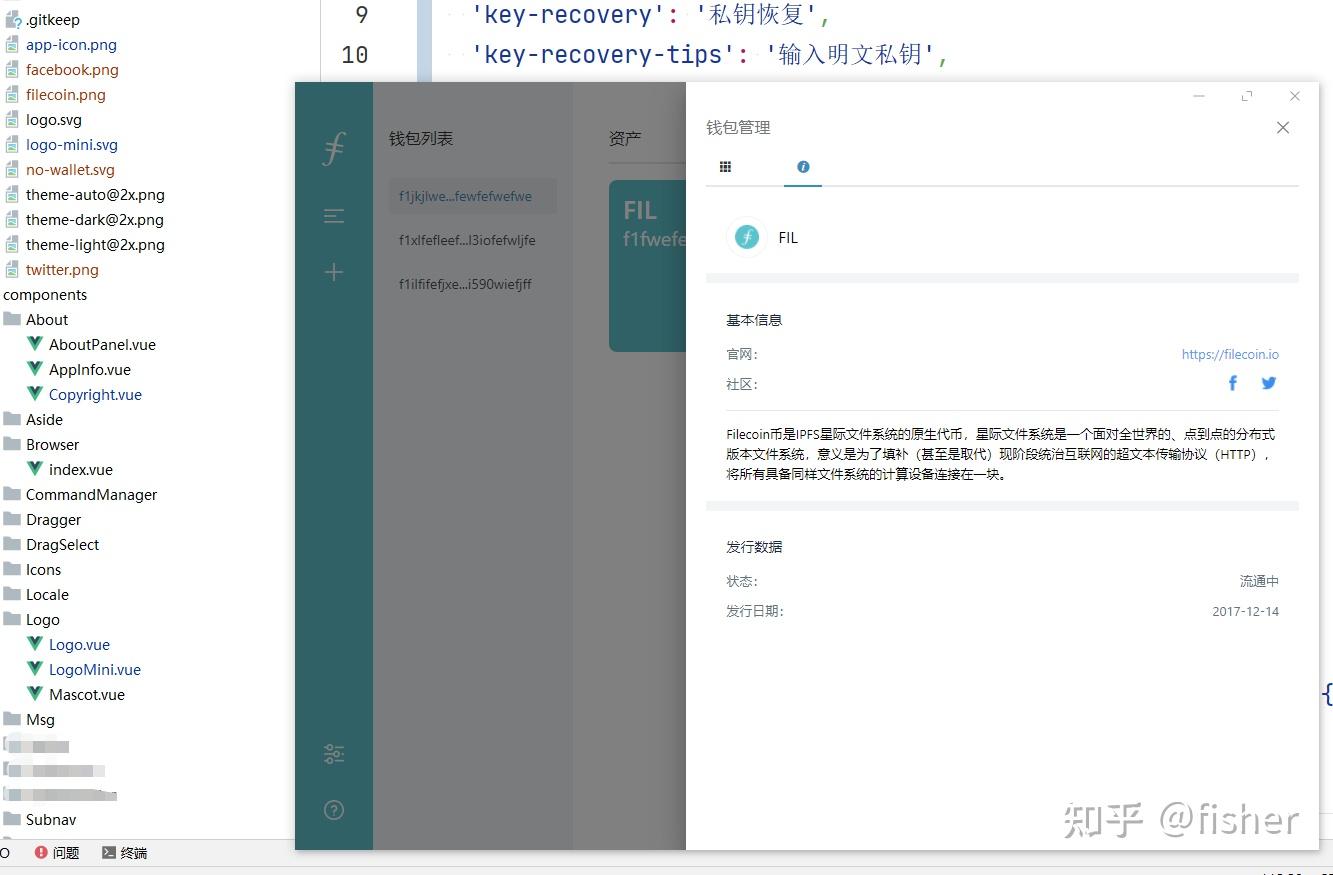The image size is (1333, 875).
Task: Open the 问题 problems tab in status bar
Action: point(57,853)
